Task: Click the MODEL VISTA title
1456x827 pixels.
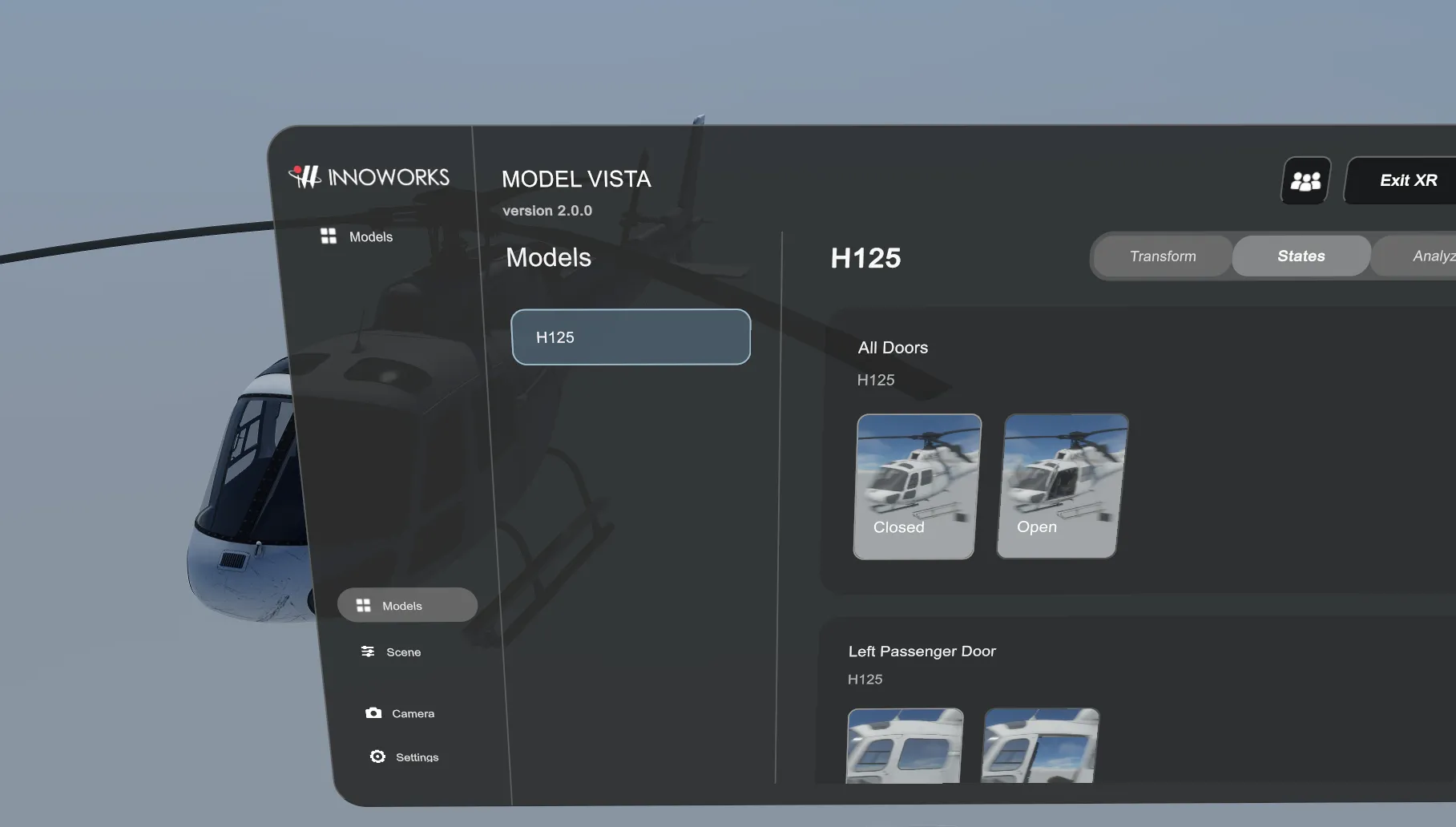Action: point(576,180)
